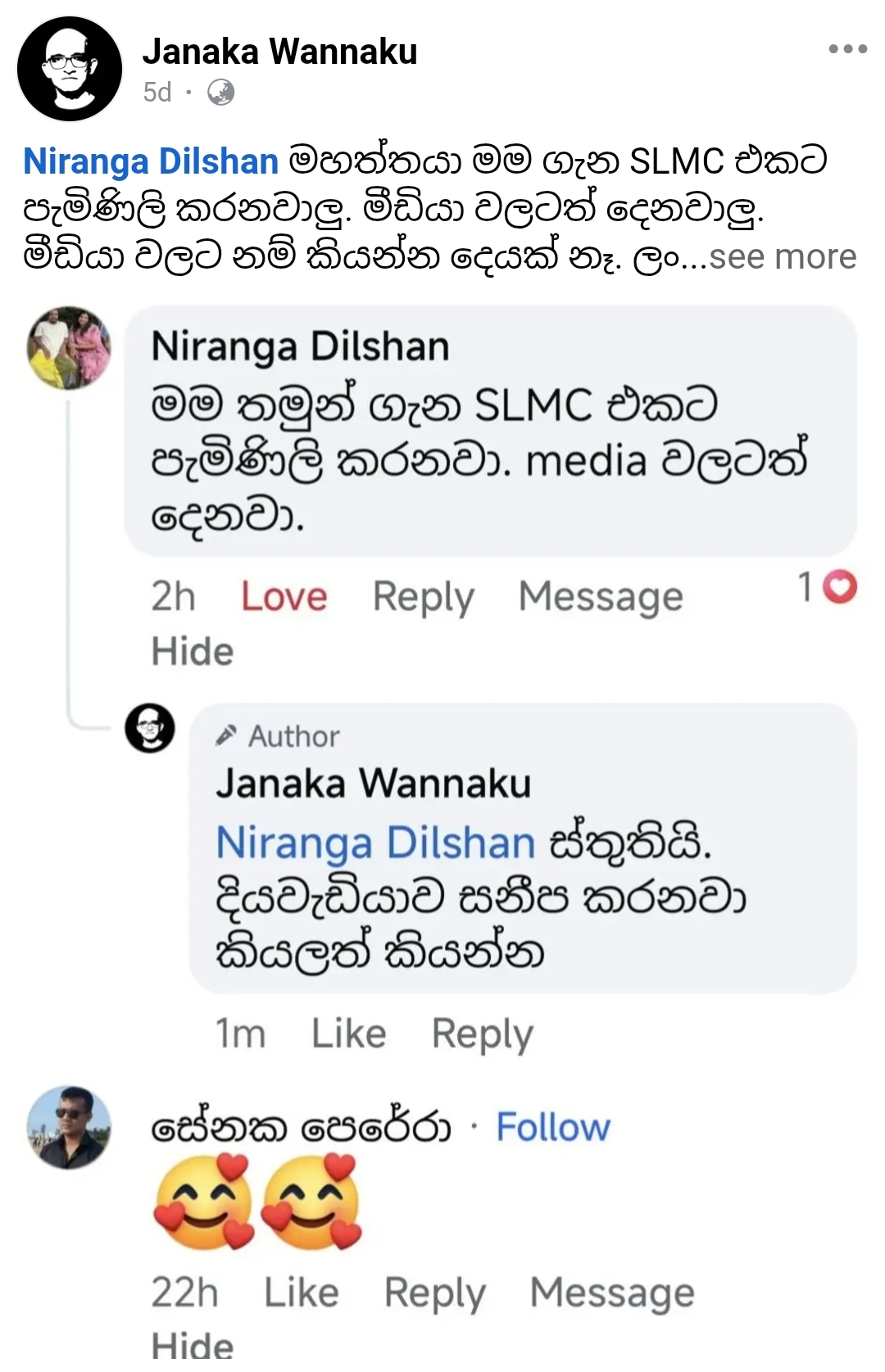View the heart reaction on Niranga's comment
Image resolution: width=885 pixels, height=1372 pixels.
tap(839, 587)
